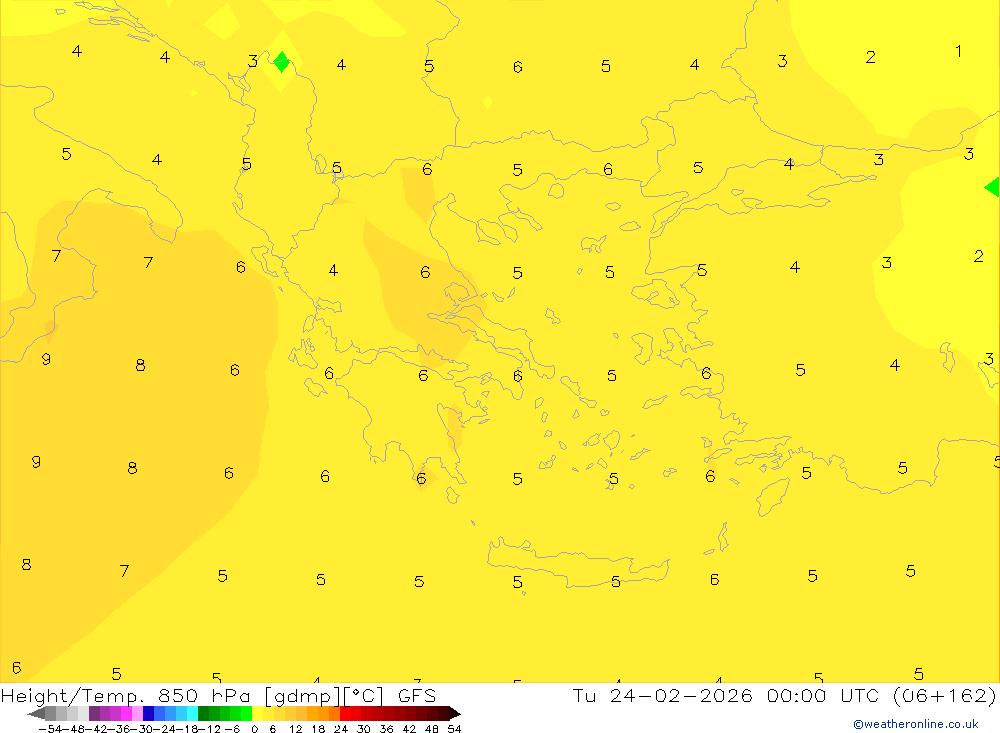
Task: Pick the dark blue legend swatch
Action: 149,713
